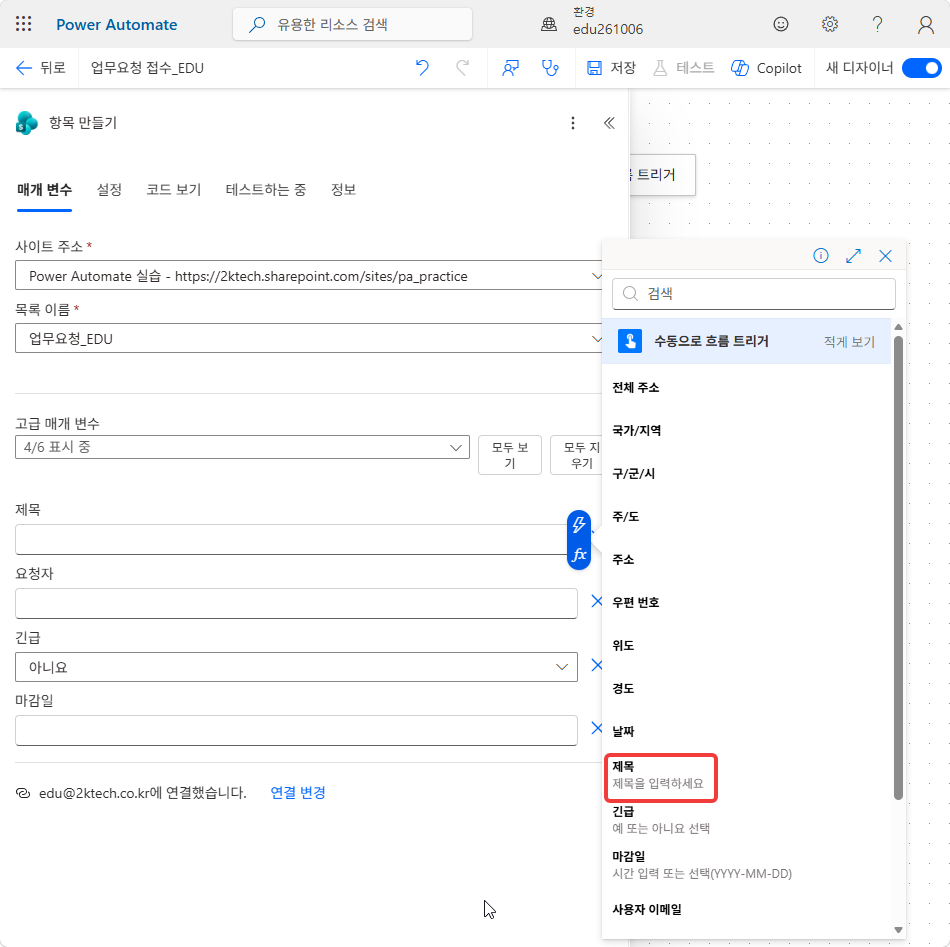Open the three-dot more options menu
This screenshot has width=950, height=947.
pos(573,123)
